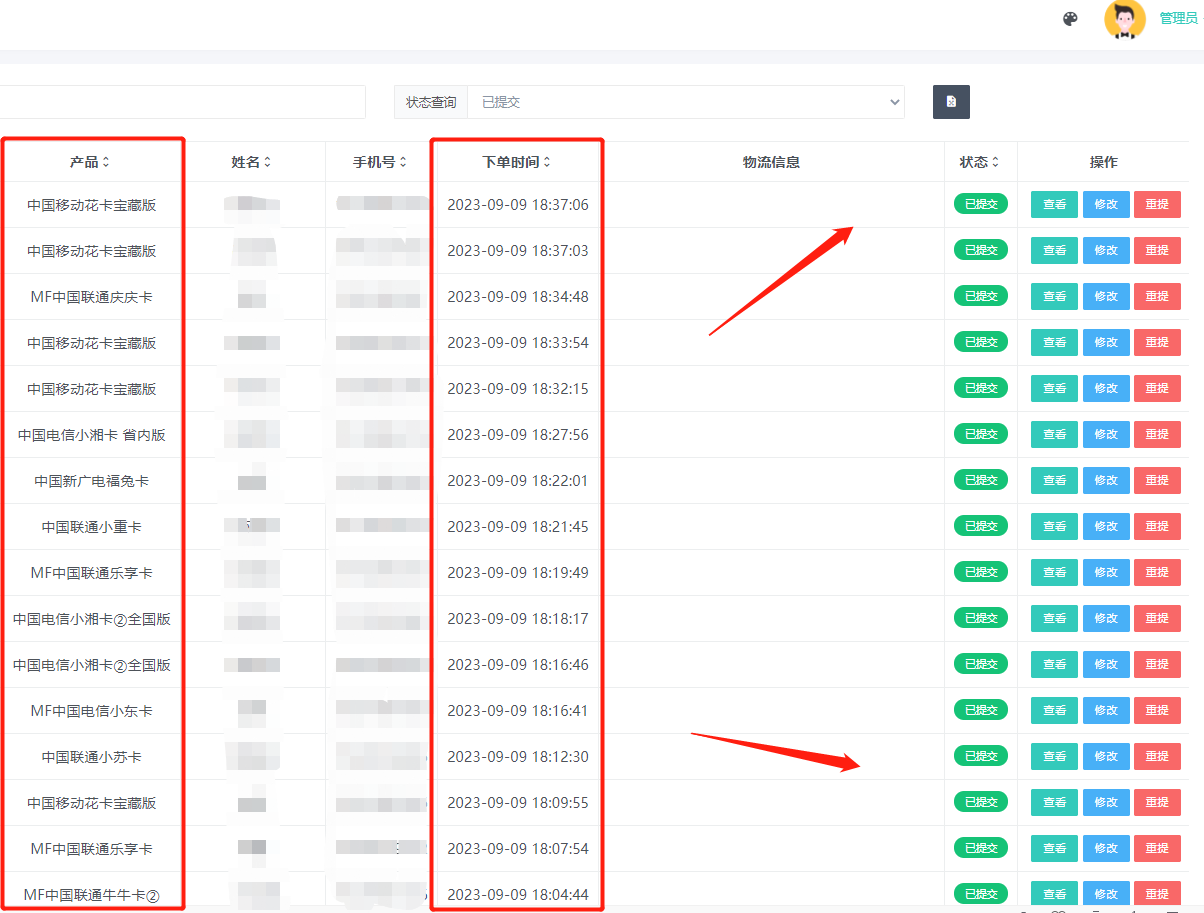Click 查看 for the 18:07:54 order
This screenshot has width=1204, height=913.
[1054, 849]
